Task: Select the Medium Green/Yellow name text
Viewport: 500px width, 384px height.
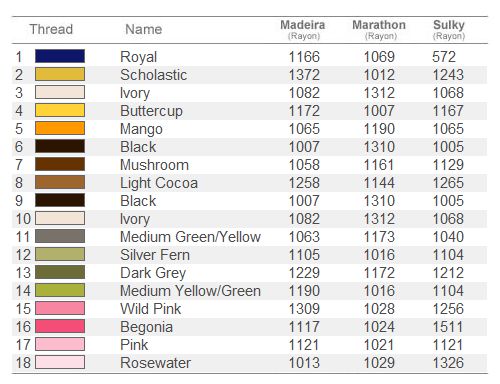Action: pos(190,237)
